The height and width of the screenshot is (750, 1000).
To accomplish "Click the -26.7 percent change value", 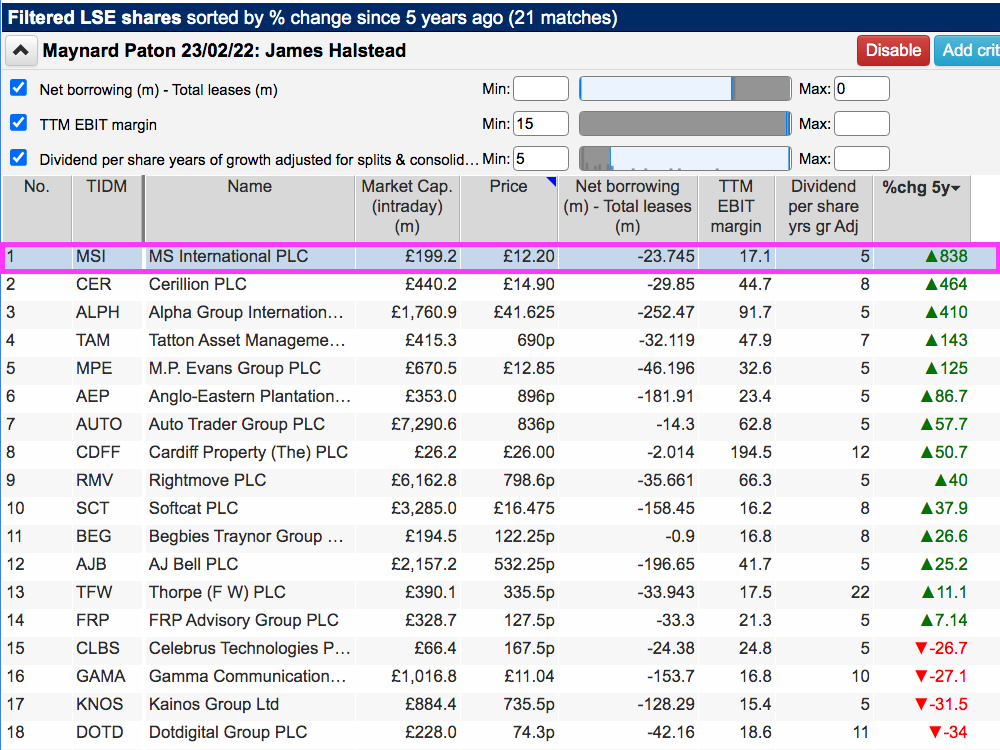I will [x=941, y=649].
